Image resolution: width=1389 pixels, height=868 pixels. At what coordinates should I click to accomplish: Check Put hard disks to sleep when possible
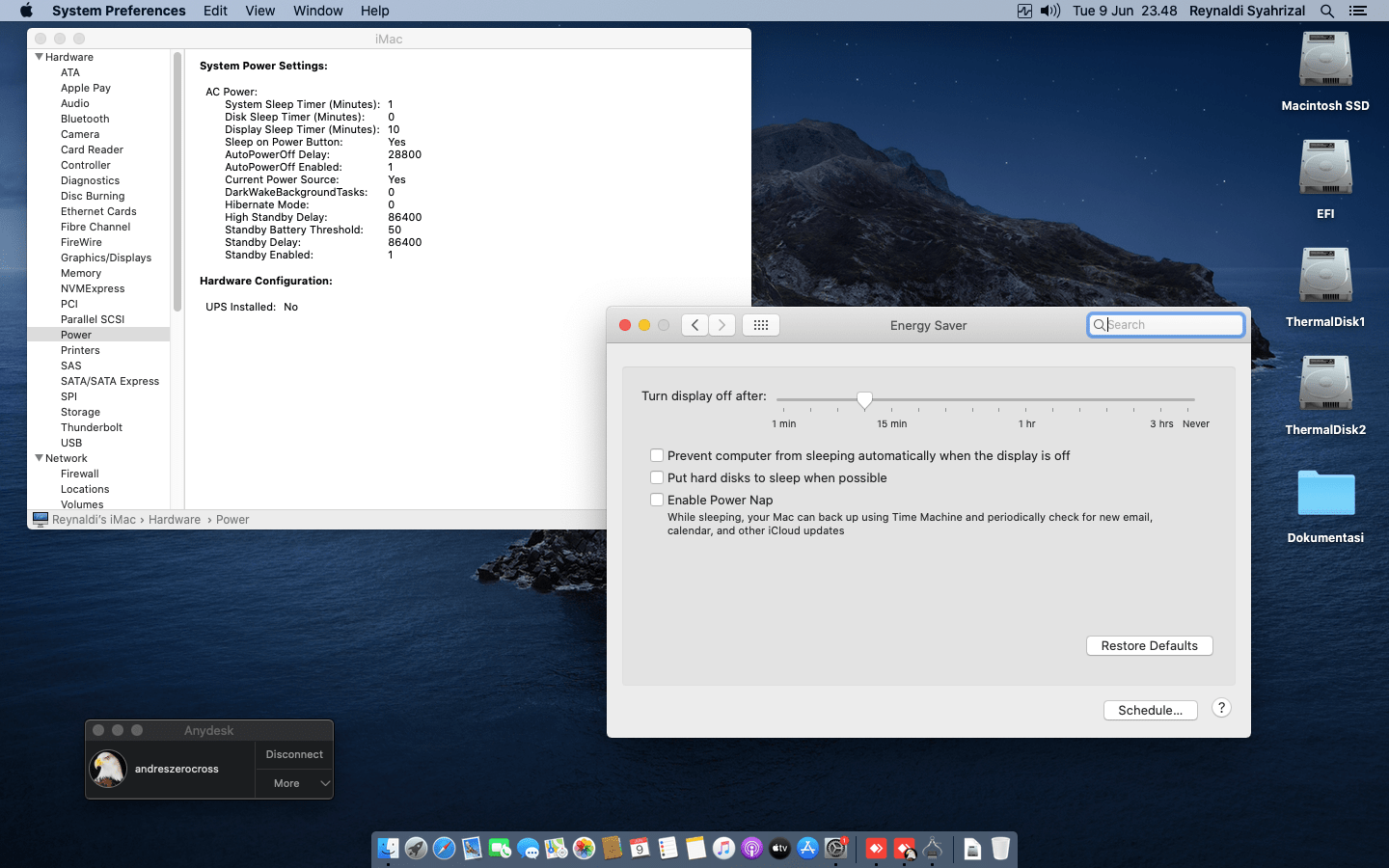657,477
